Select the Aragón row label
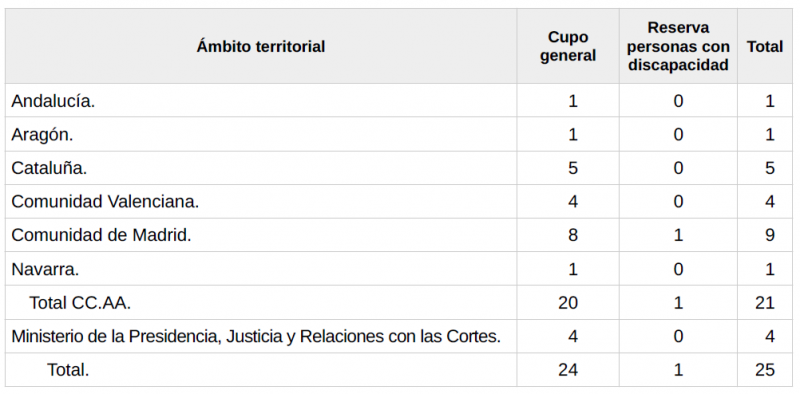Viewport: 800px width, 394px height. (x=42, y=135)
